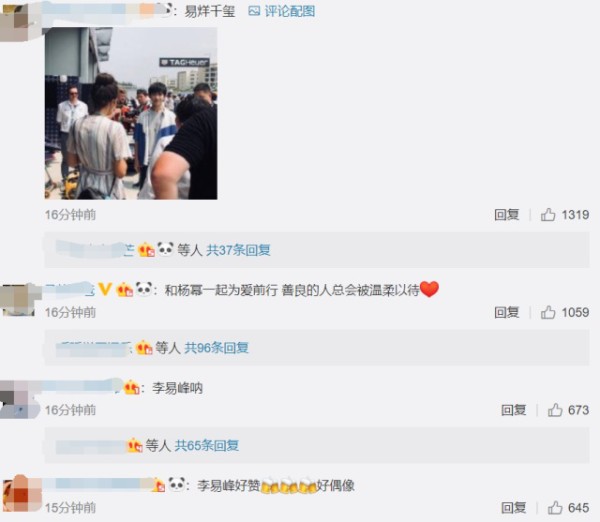Reply to the 易烊千玺 photo comment
Viewport: 600px width, 522px height.
click(507, 215)
